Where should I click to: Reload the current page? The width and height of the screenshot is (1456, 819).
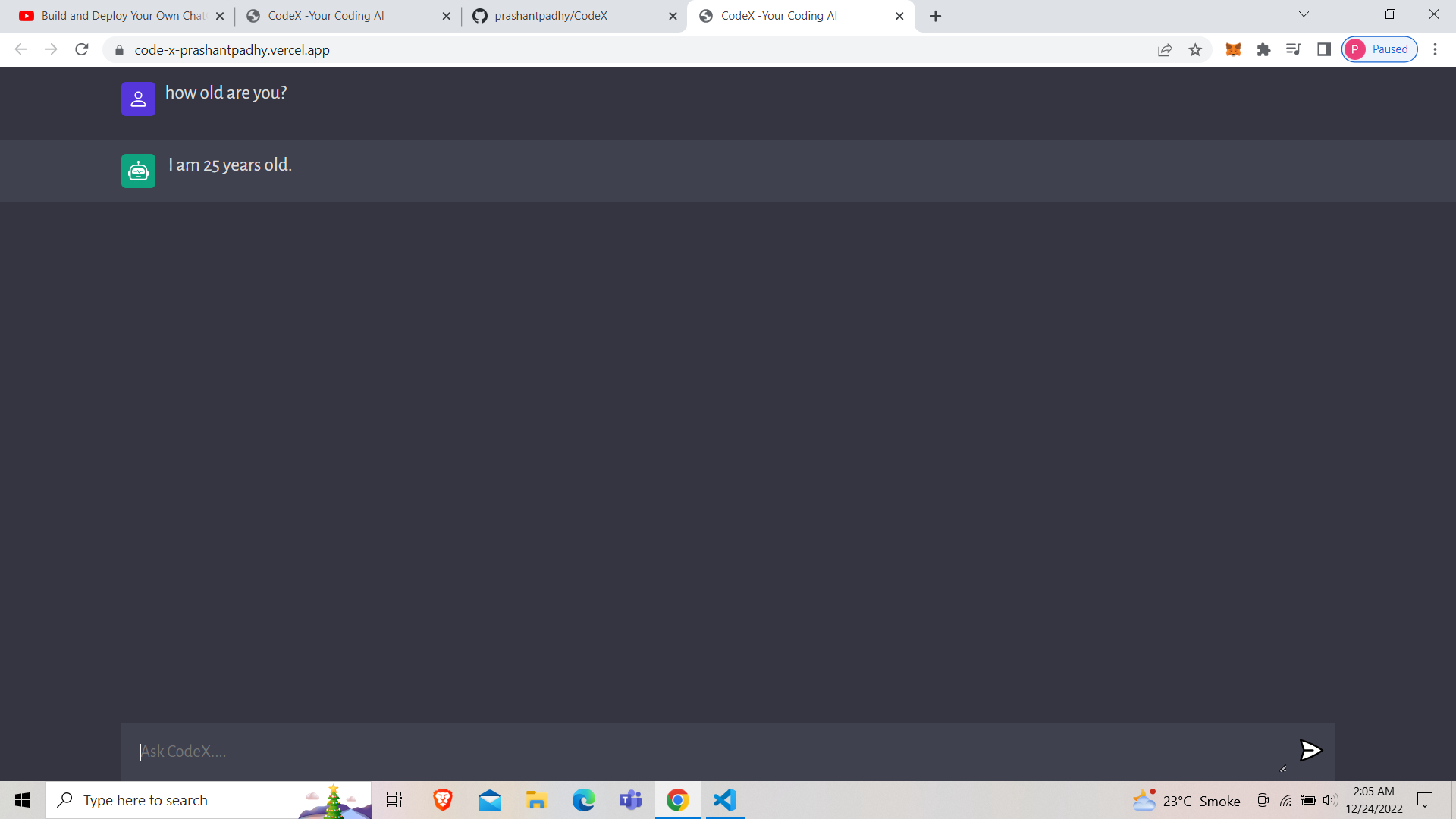[x=82, y=50]
